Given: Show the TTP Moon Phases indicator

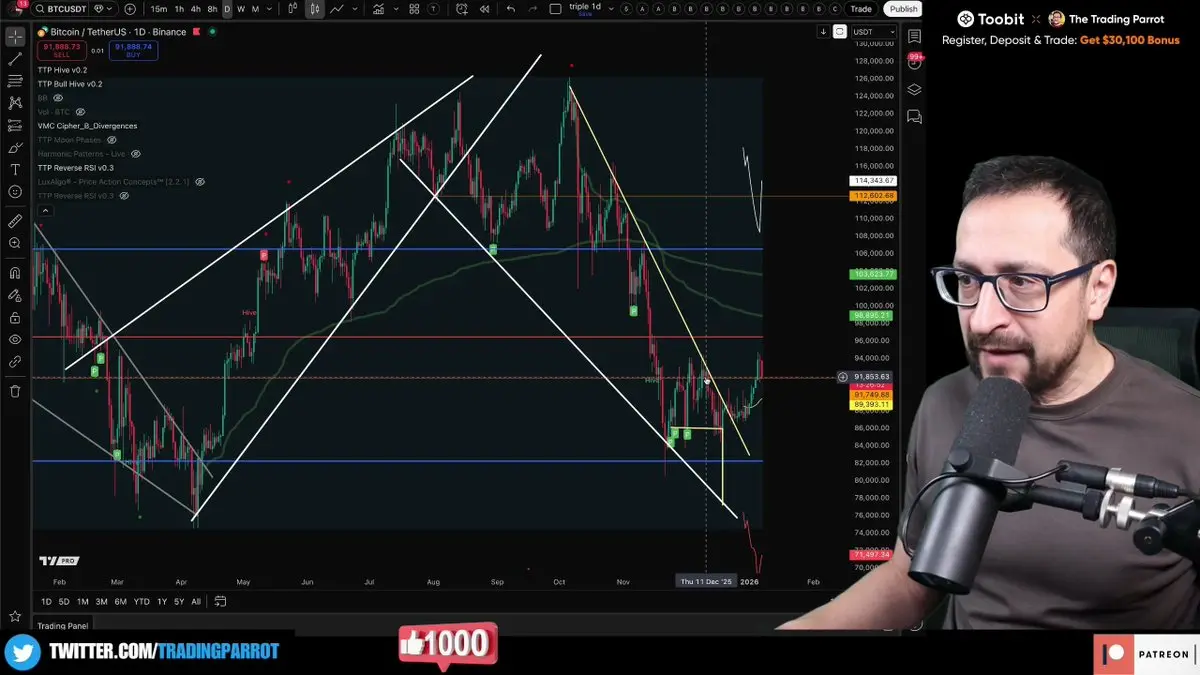Looking at the screenshot, I should 112,140.
